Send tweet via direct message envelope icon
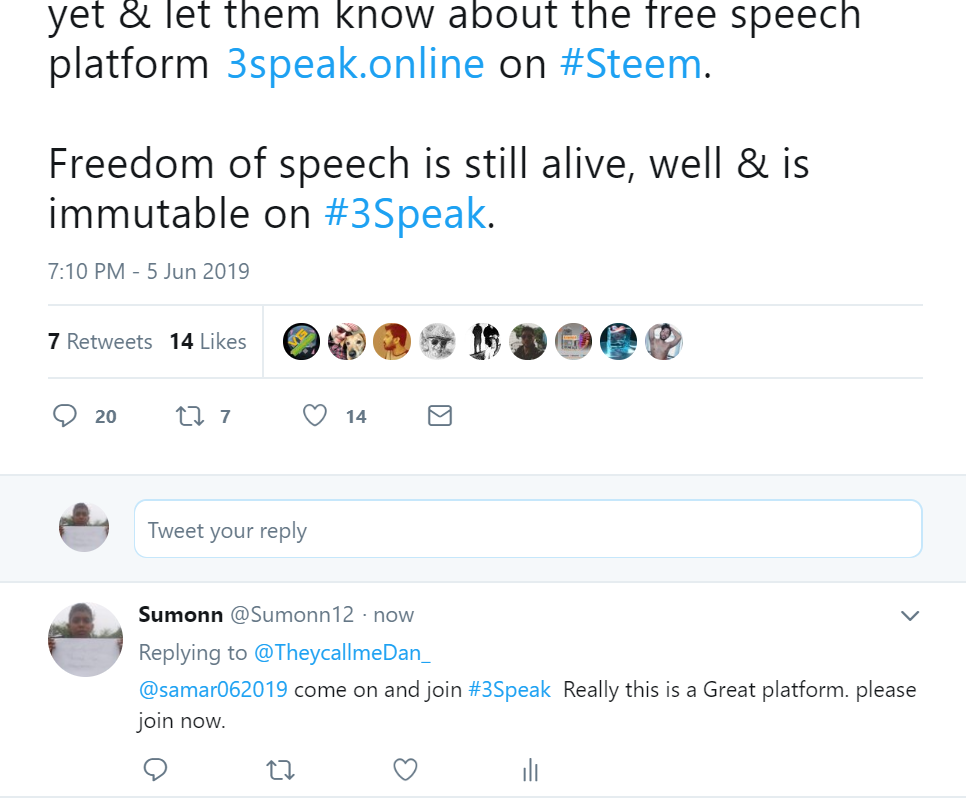The width and height of the screenshot is (966, 800). (440, 415)
